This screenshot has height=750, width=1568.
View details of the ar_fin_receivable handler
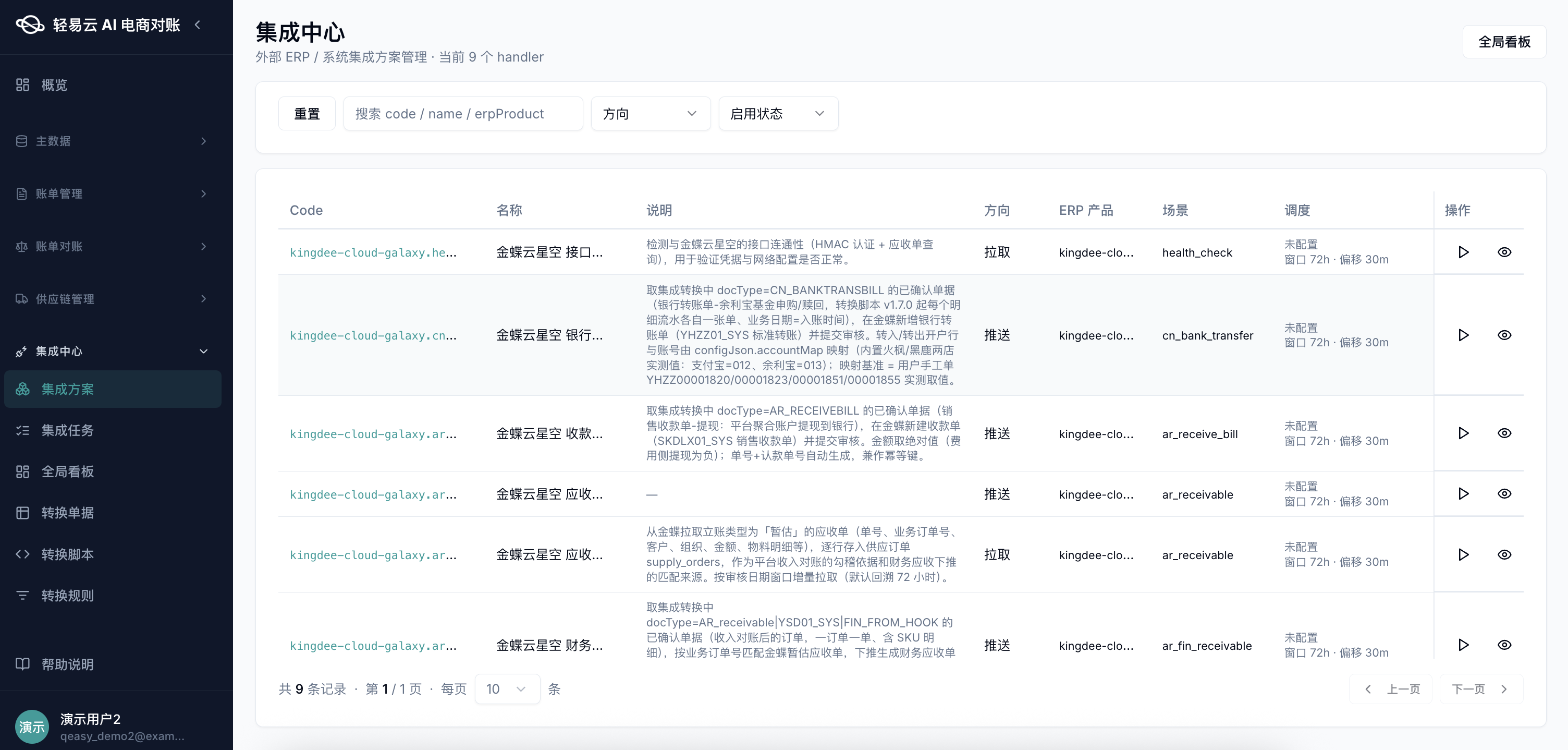pyautogui.click(x=1504, y=645)
